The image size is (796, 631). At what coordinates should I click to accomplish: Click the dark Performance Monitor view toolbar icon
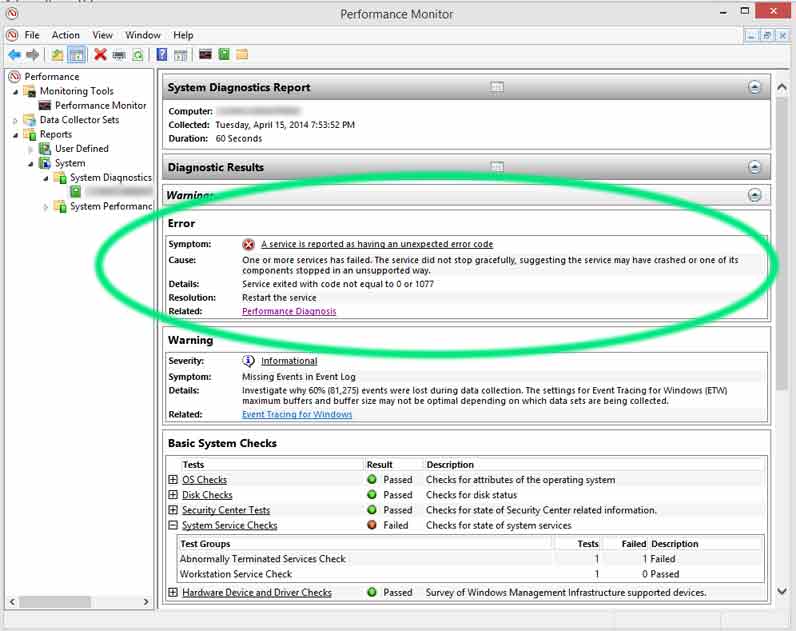click(x=205, y=54)
